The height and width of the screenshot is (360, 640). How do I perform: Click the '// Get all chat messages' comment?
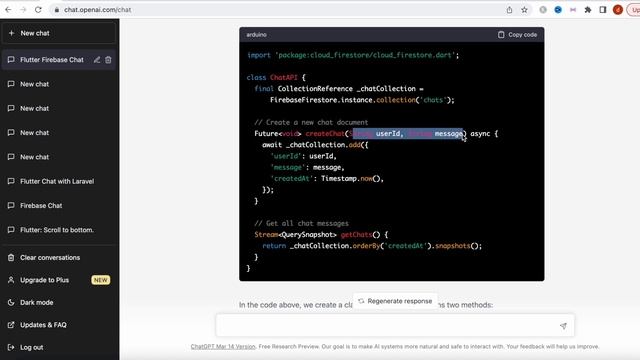(x=302, y=223)
